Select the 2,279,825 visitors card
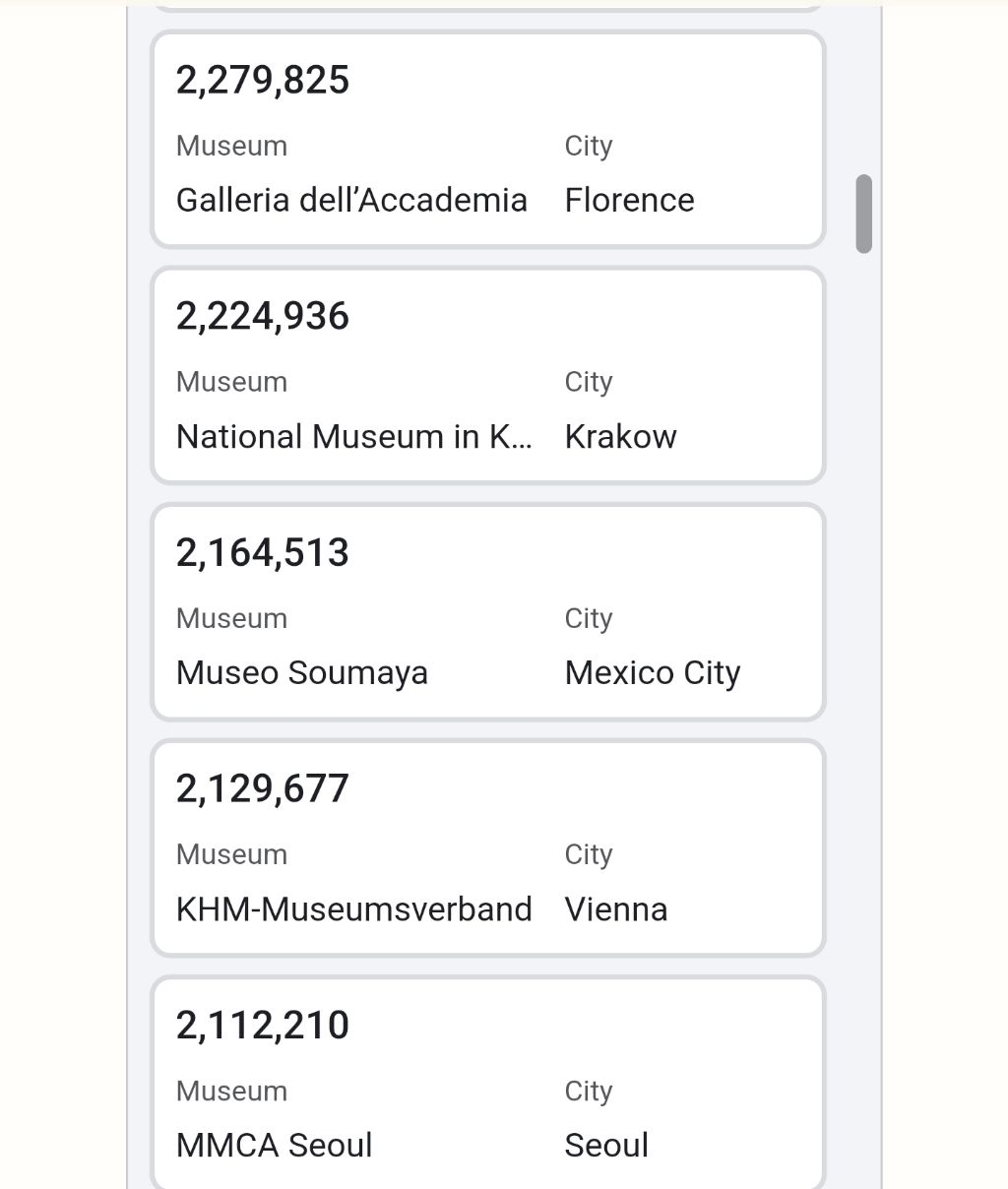 (x=487, y=139)
